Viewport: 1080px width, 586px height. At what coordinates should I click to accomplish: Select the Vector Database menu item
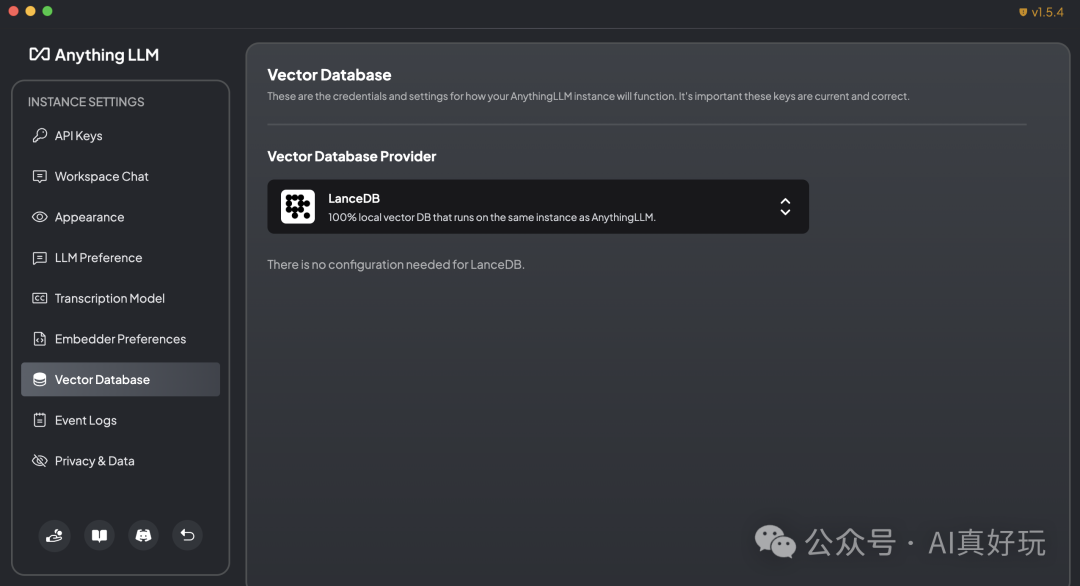pyautogui.click(x=102, y=380)
